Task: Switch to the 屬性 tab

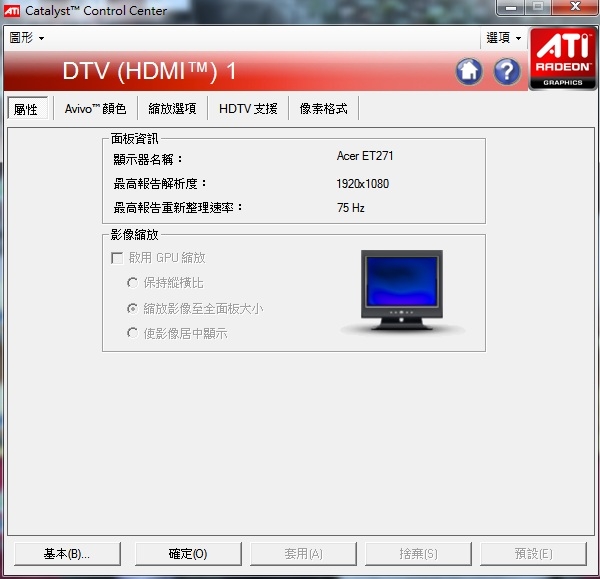Action: pos(28,109)
